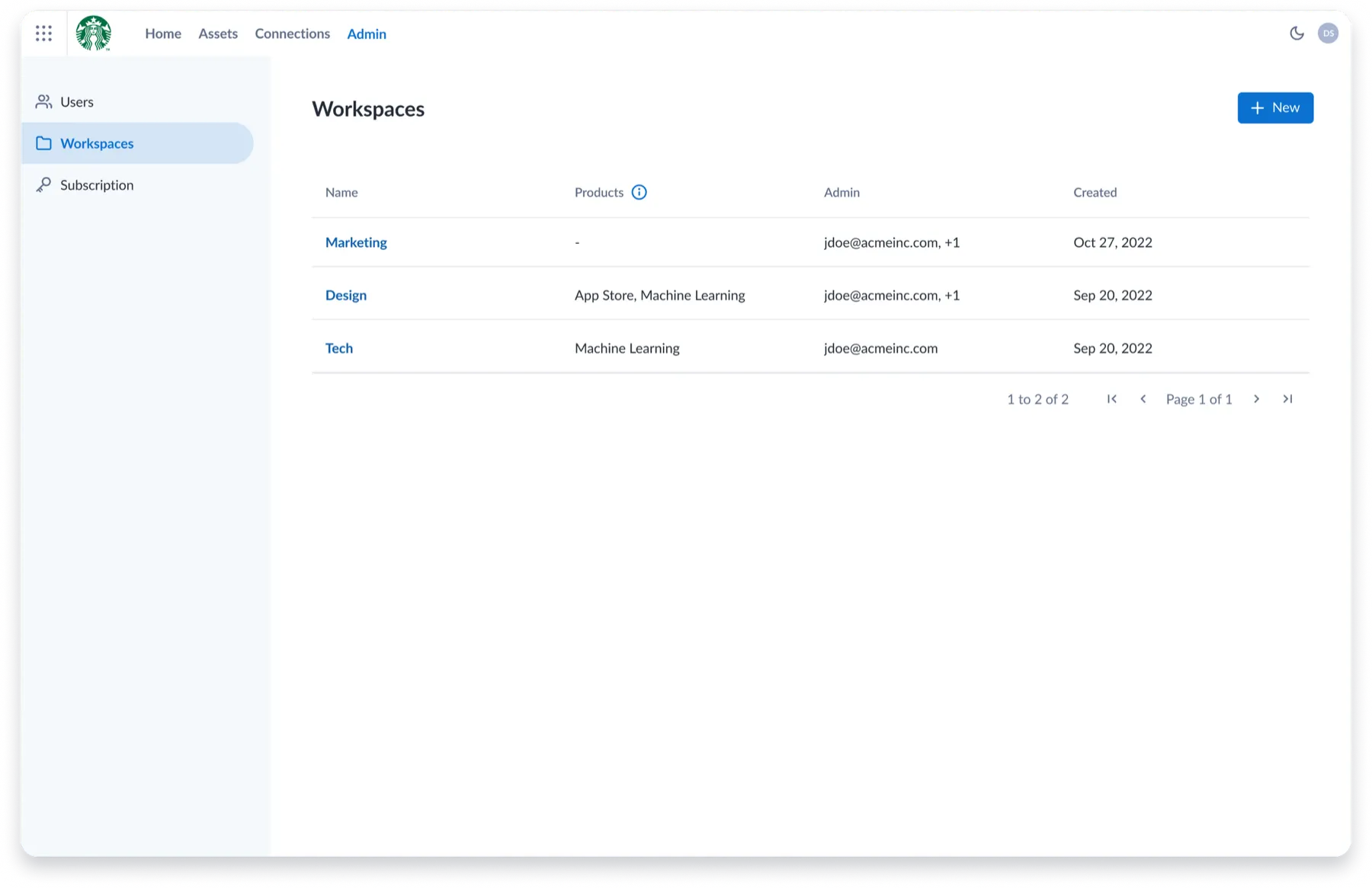Click Tech row Machine Learning cell
The image size is (1372, 888).
pyautogui.click(x=627, y=348)
